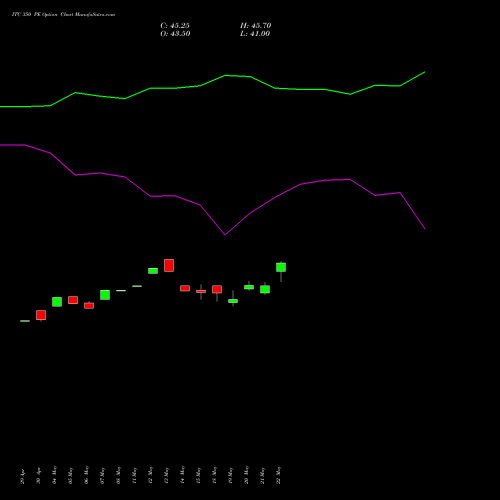Select the green candle on 22 May
This screenshot has height=500, width=500.
tap(281, 267)
